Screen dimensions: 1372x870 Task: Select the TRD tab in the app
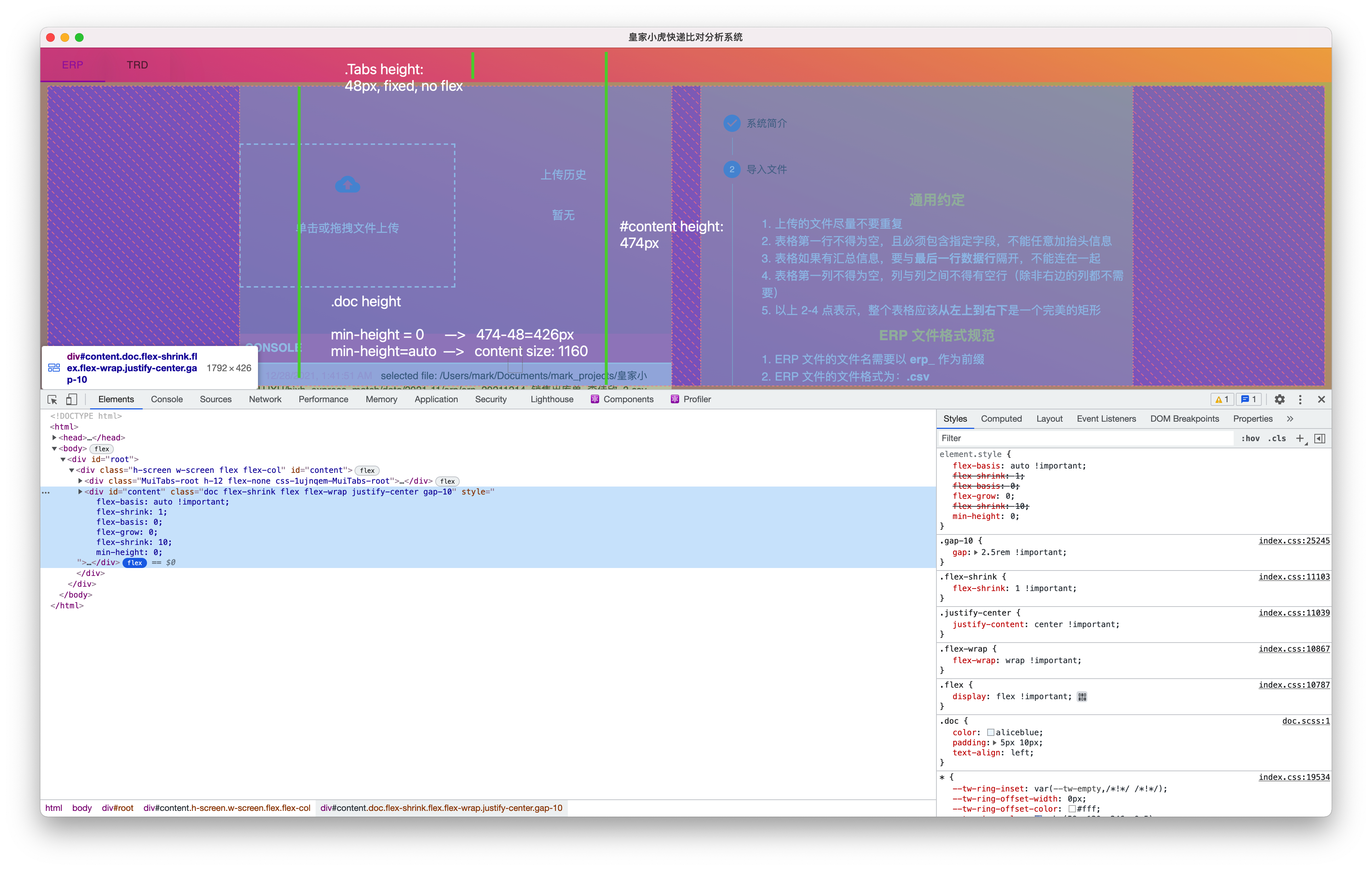[x=137, y=65]
